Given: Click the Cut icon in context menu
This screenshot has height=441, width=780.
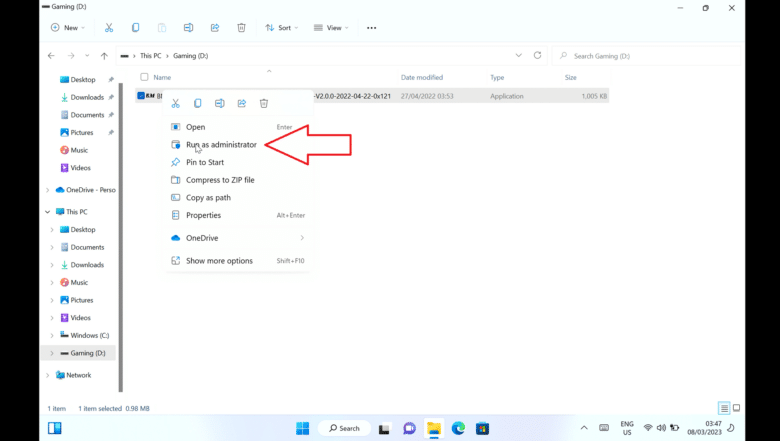Looking at the screenshot, I should (175, 103).
